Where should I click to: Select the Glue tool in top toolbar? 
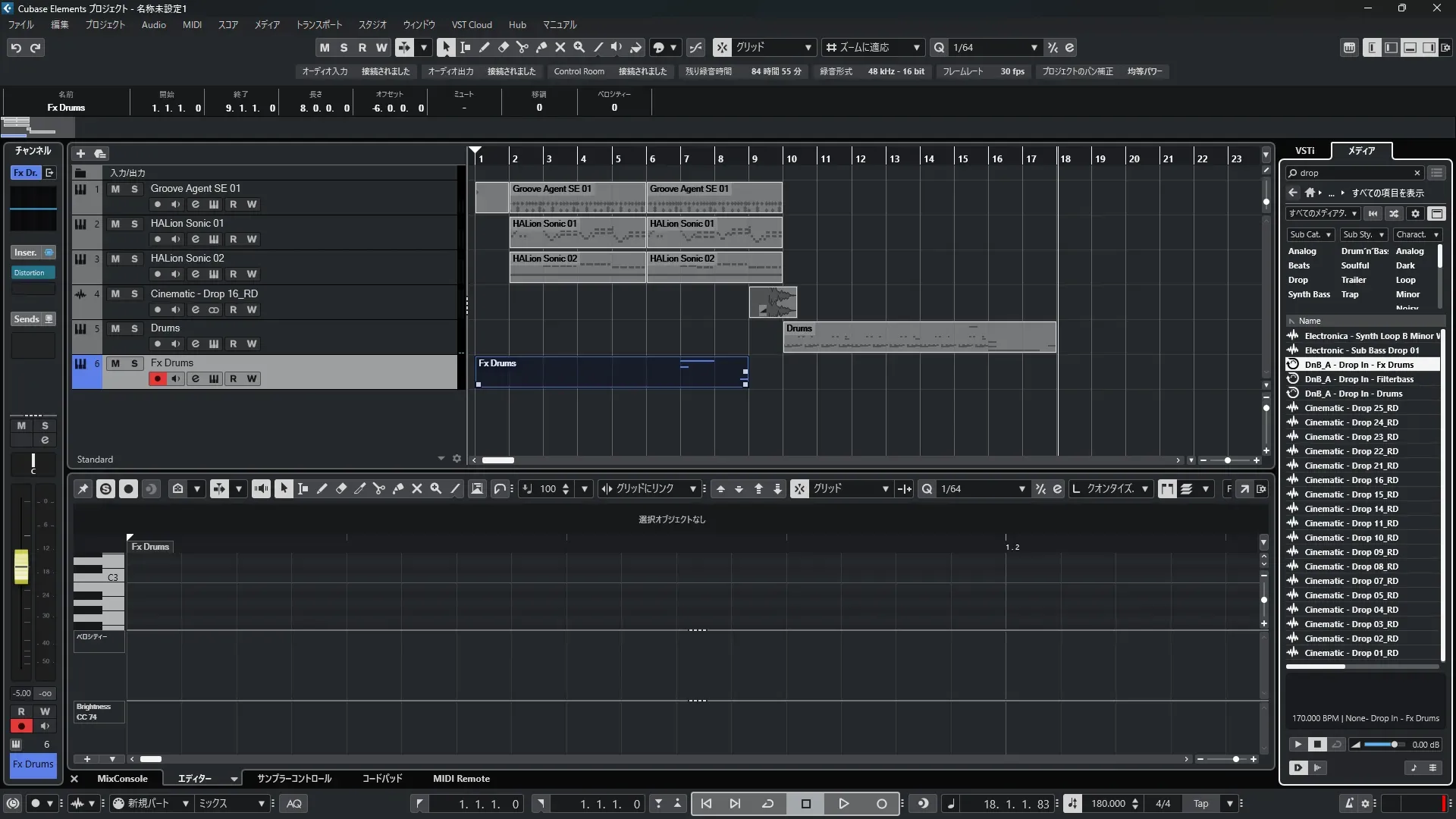pyautogui.click(x=541, y=47)
